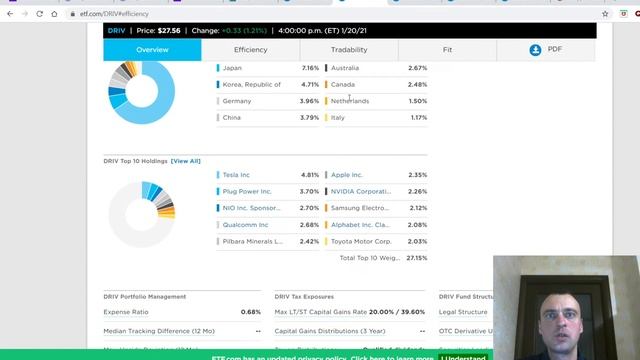Screen dimensions: 640x360
Task: Click the browser forward arrow
Action: coord(25,14)
